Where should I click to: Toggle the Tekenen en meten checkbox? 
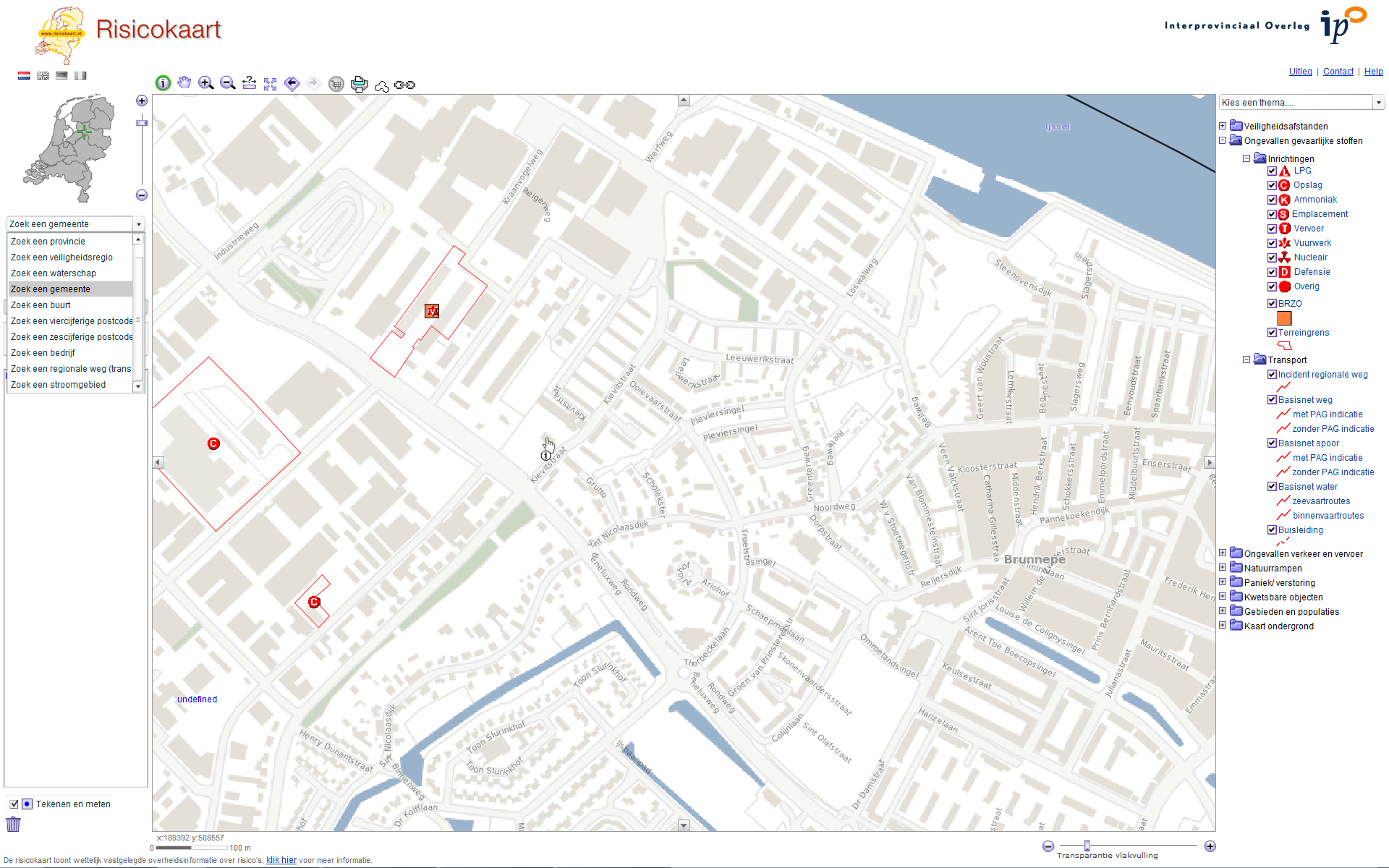tap(14, 804)
